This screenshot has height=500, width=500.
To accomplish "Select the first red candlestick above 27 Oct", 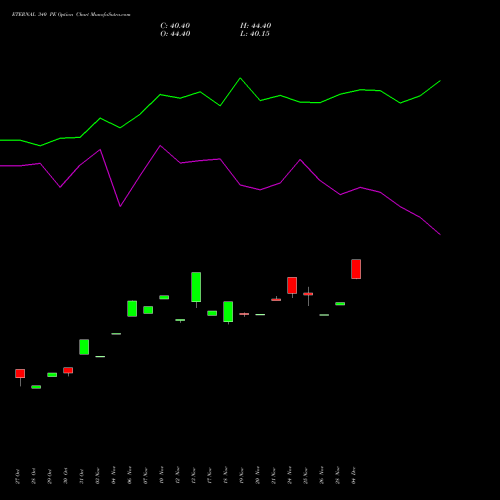I will [x=20, y=373].
